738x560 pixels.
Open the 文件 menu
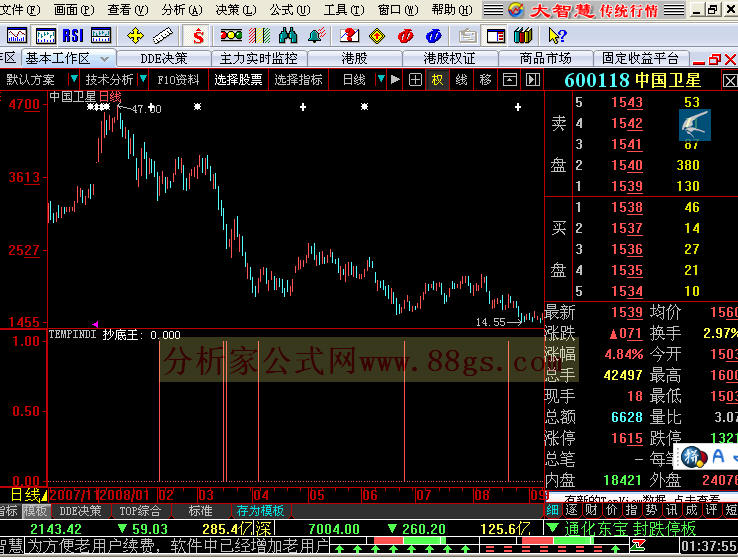point(19,9)
